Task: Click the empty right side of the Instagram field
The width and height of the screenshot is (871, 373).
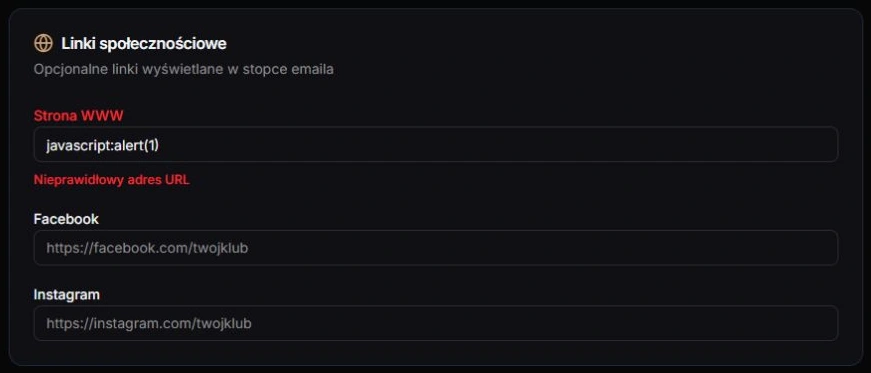Action: point(667,323)
